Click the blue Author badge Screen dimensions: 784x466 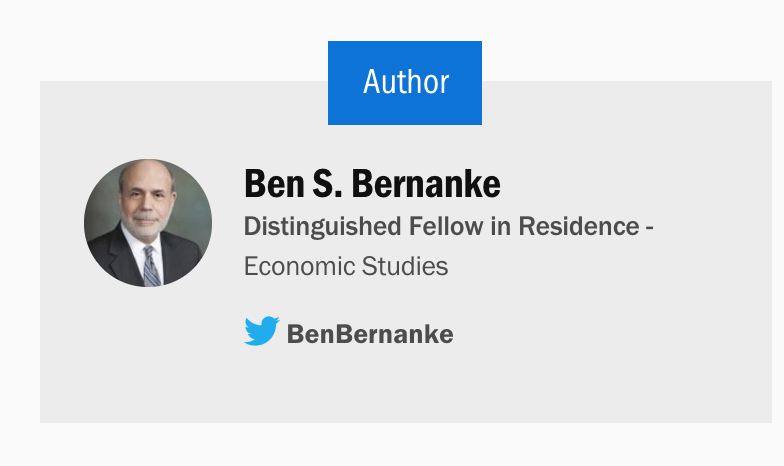point(405,83)
